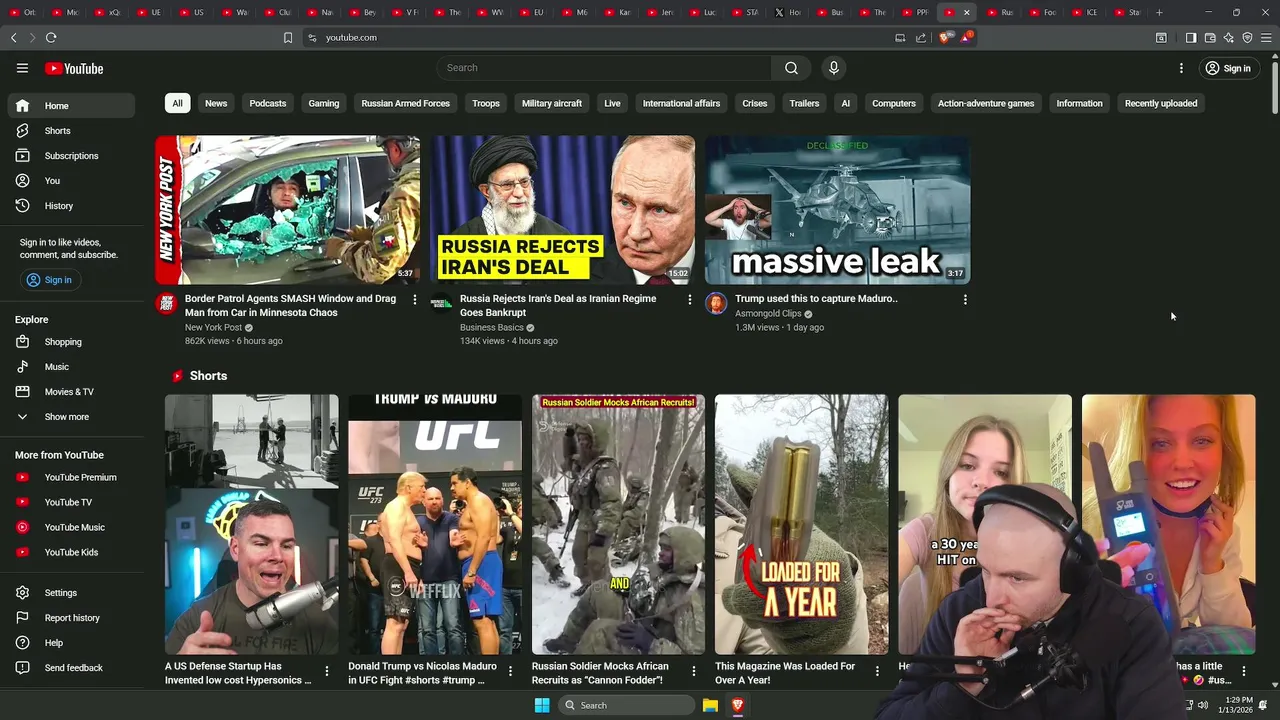Open Brave Wallet icon
Image resolution: width=1280 pixels, height=720 pixels.
pyautogui.click(x=1210, y=37)
